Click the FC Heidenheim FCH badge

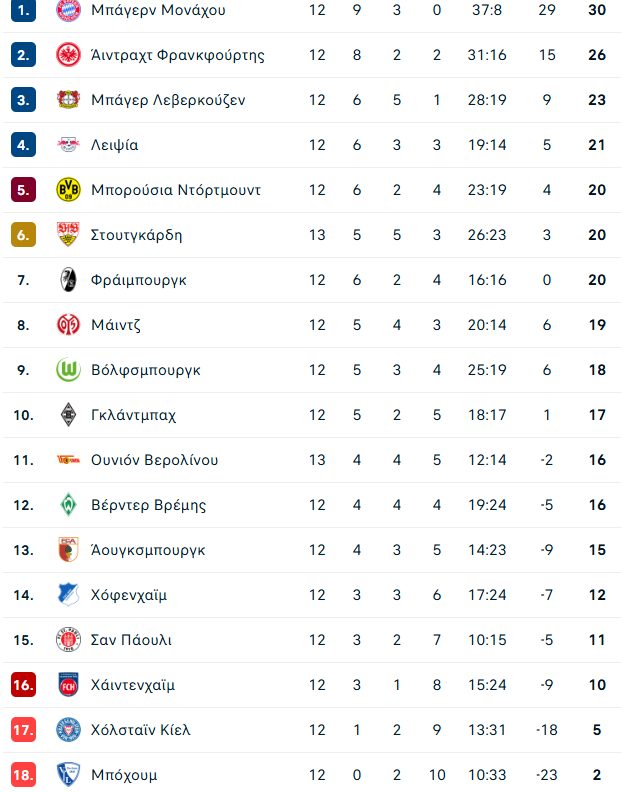(x=68, y=685)
